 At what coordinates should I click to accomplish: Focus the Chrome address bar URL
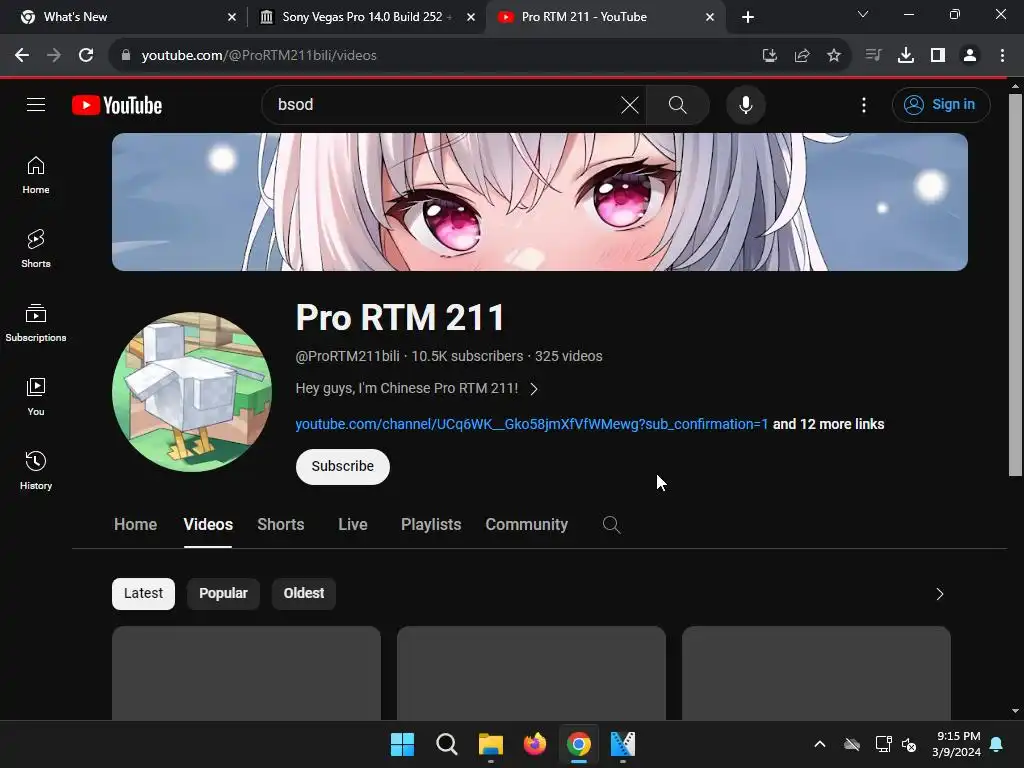(259, 56)
